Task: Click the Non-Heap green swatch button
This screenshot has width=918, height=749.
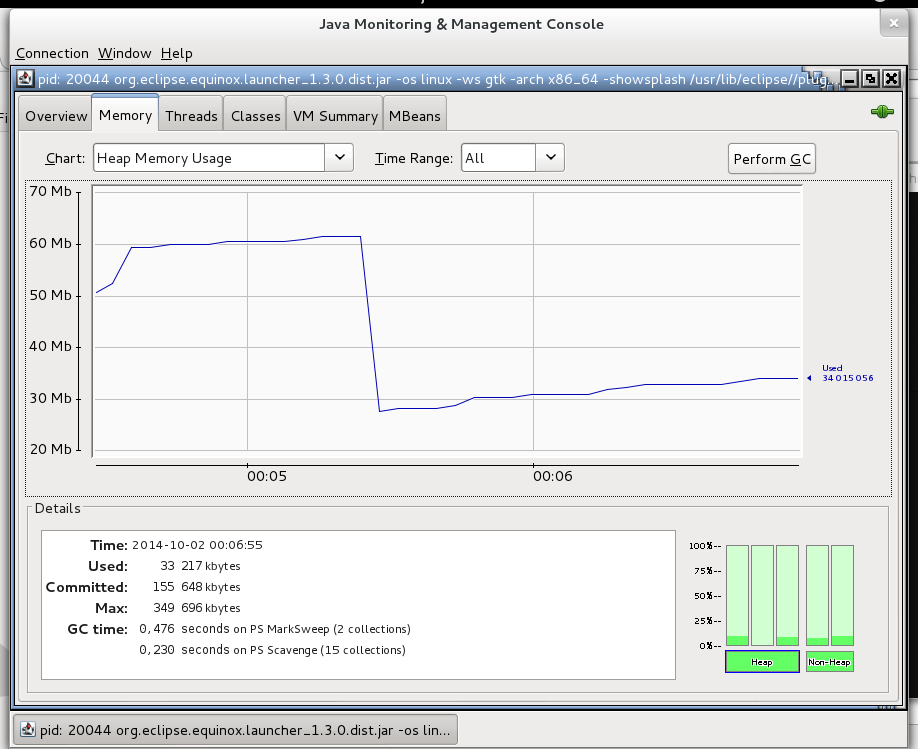Action: point(829,662)
